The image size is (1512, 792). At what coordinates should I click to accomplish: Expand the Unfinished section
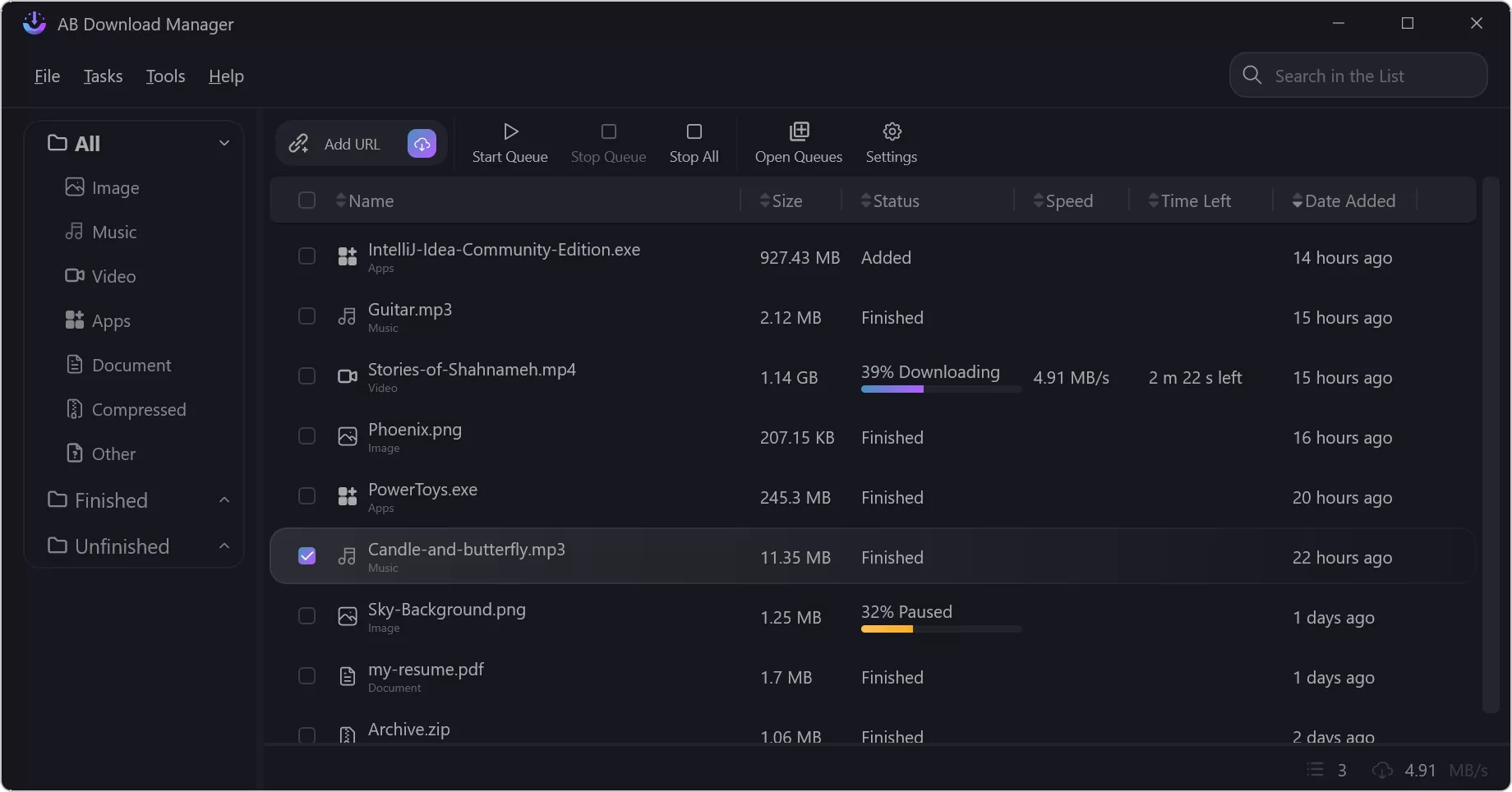click(224, 546)
